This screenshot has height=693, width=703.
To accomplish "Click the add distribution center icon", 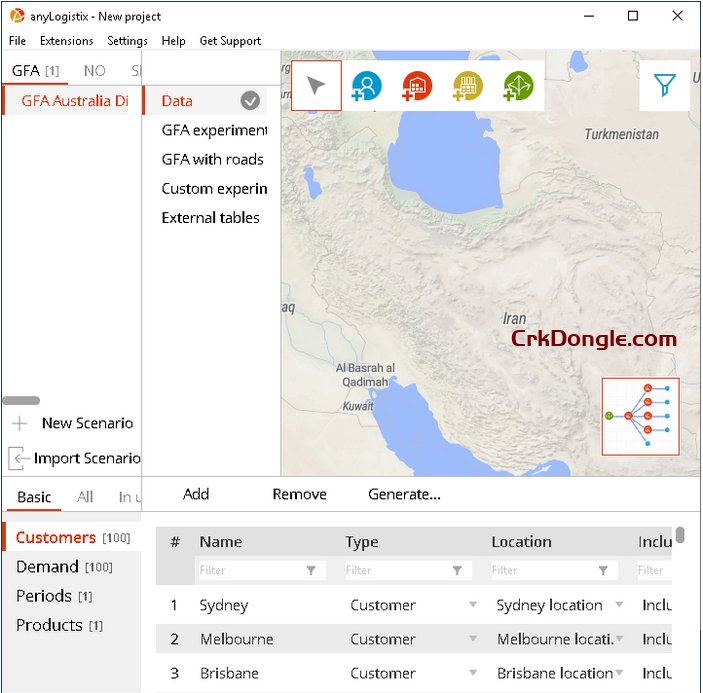I will pos(416,86).
